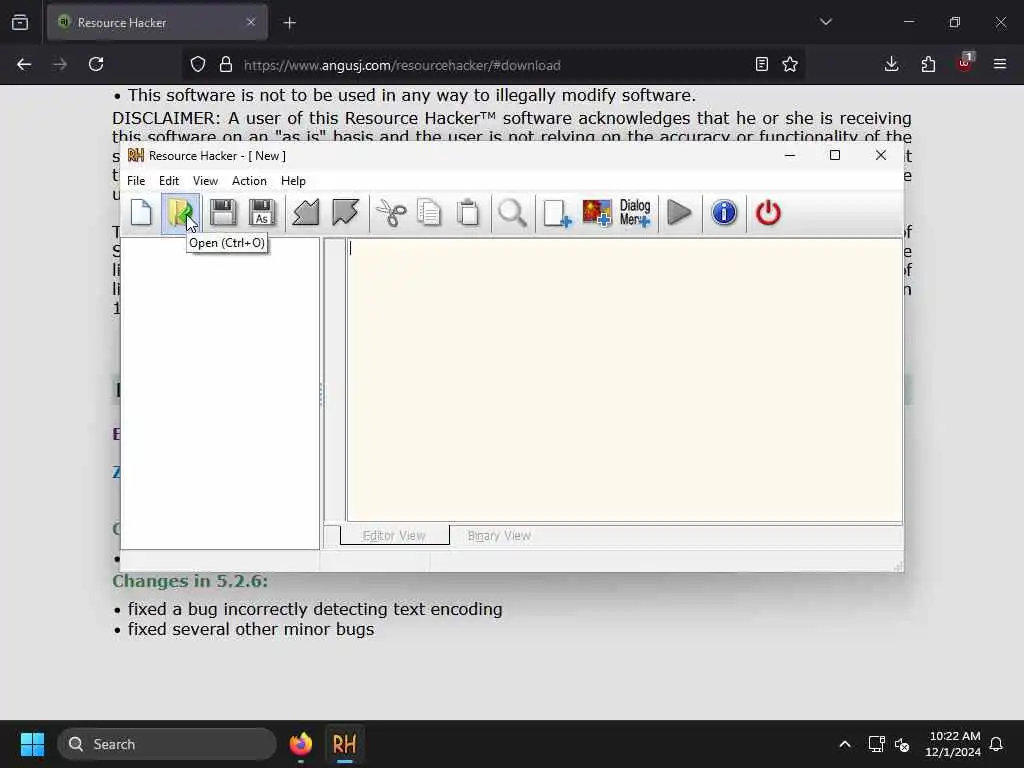The height and width of the screenshot is (768, 1024).
Task: Open the browser Downloads panel
Action: (x=891, y=64)
